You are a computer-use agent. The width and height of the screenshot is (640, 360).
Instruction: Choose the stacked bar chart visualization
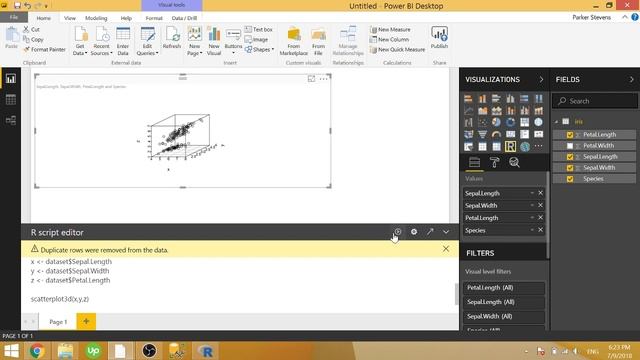[x=469, y=98]
